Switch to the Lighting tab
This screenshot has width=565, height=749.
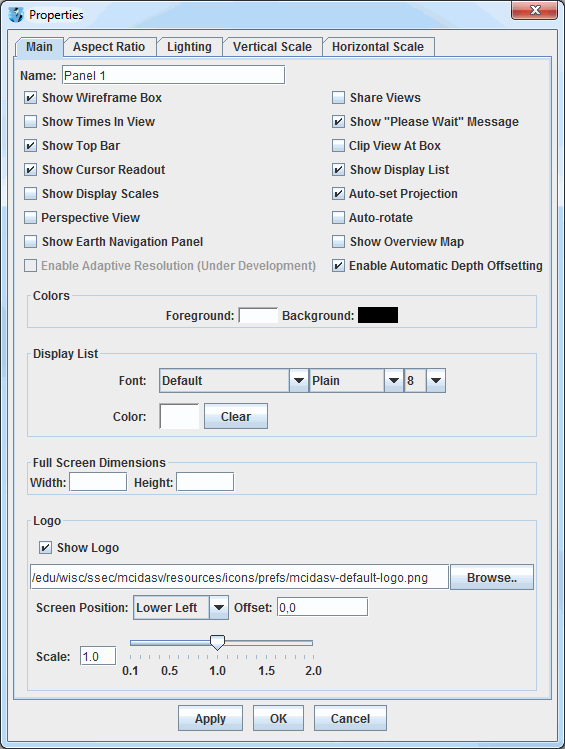pos(189,47)
